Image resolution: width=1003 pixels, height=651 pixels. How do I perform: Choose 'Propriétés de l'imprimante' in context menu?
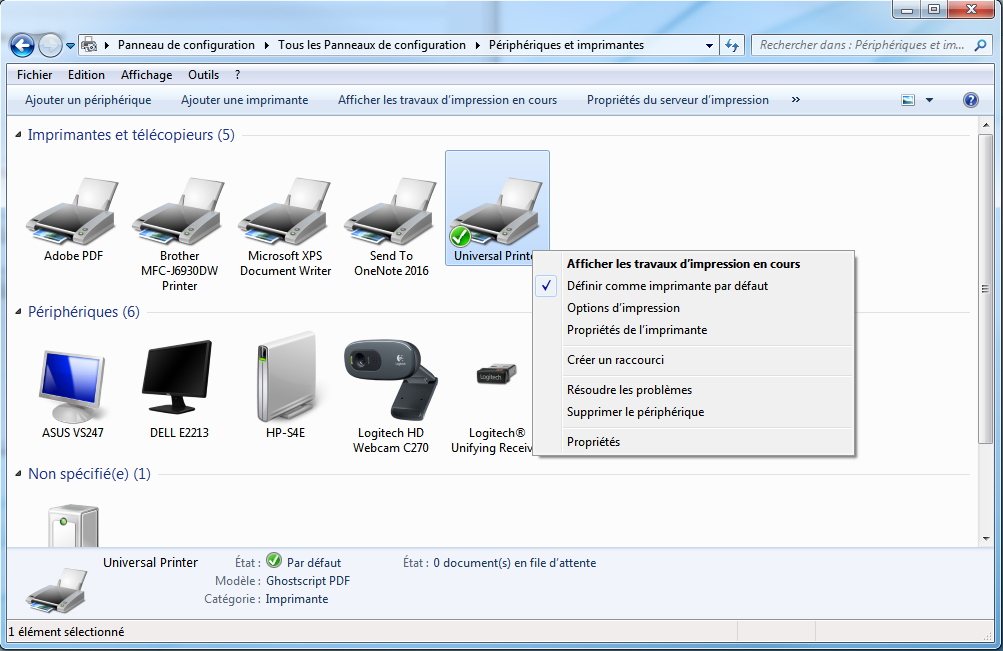tap(637, 330)
